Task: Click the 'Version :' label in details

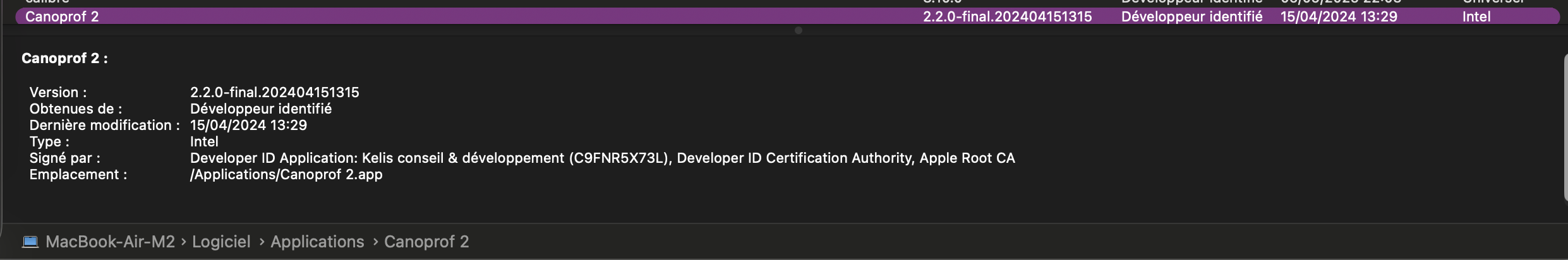Action: click(58, 92)
